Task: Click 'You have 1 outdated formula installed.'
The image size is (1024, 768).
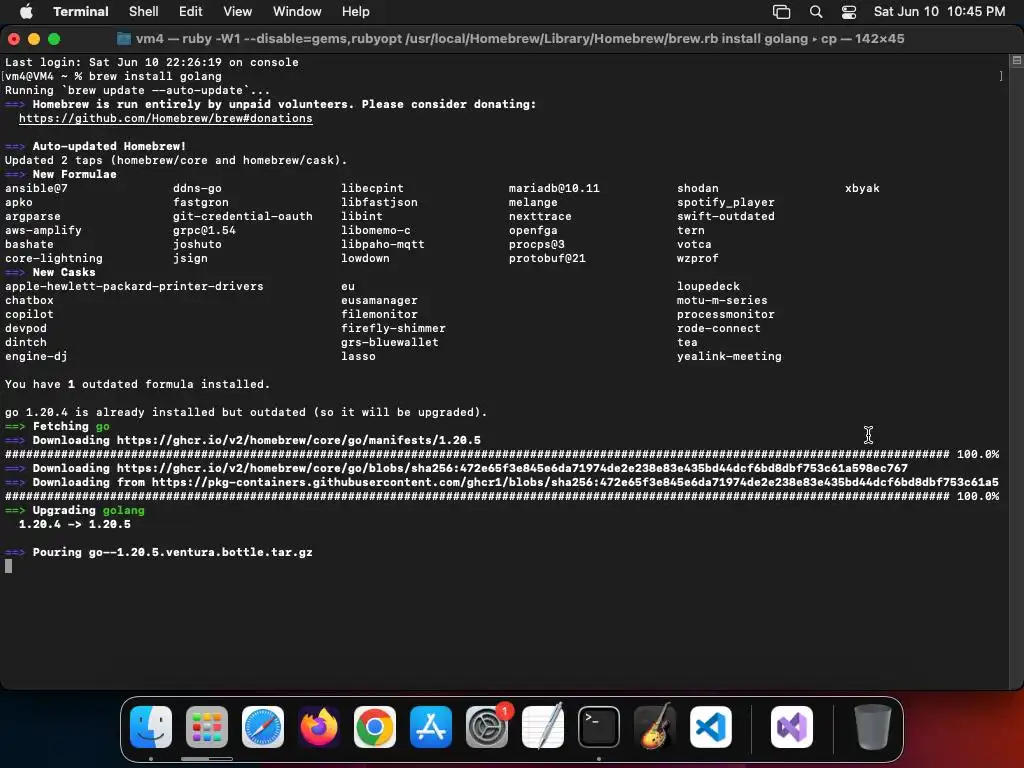Action: (x=137, y=384)
